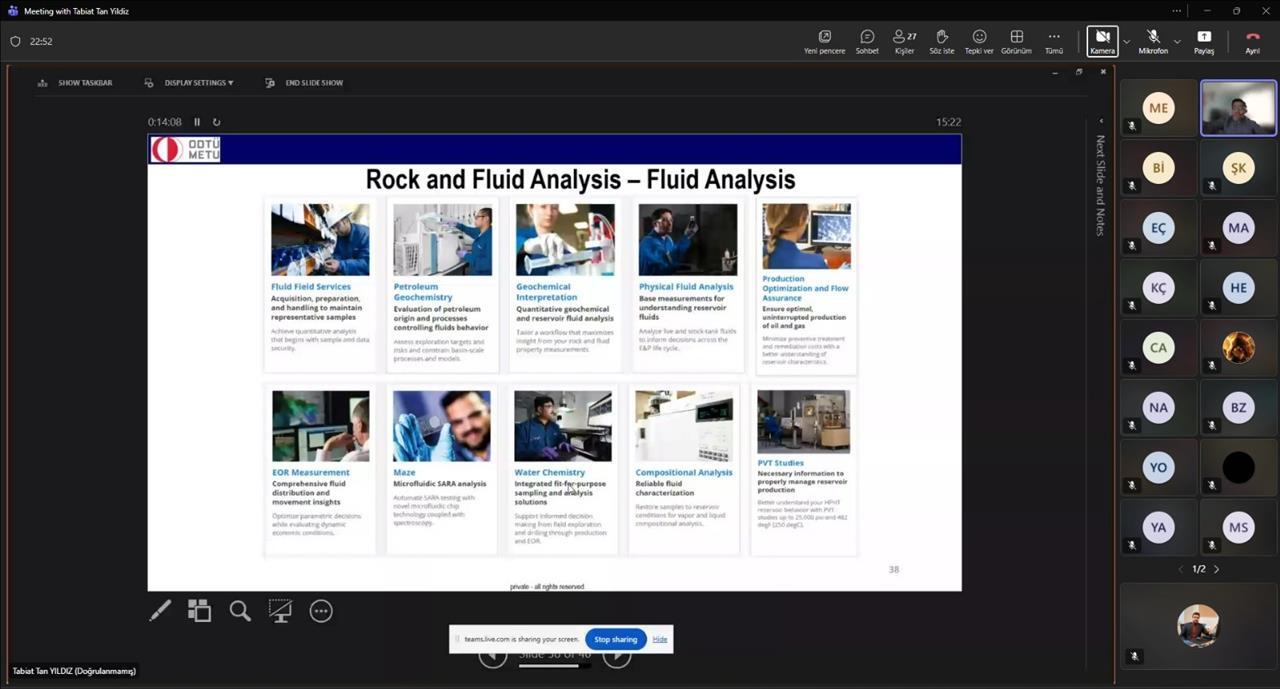
Task: Go to next page of participants
Action: click(x=1216, y=569)
